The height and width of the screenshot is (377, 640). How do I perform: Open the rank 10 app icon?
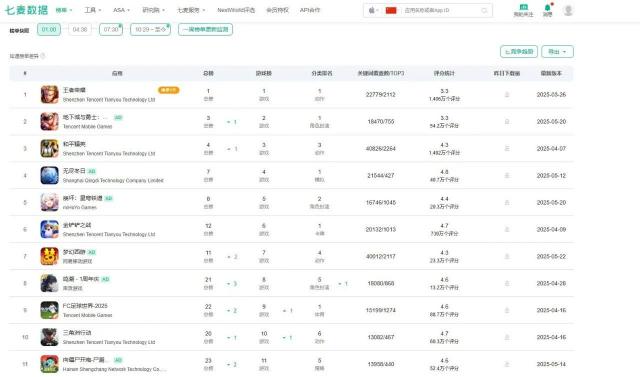tap(49, 337)
